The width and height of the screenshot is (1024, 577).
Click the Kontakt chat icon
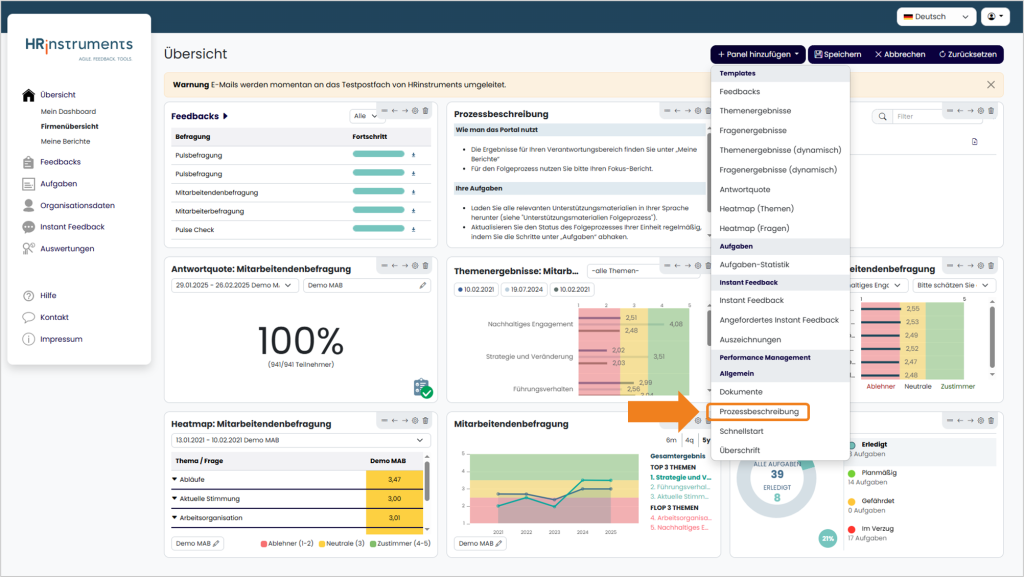[28, 317]
